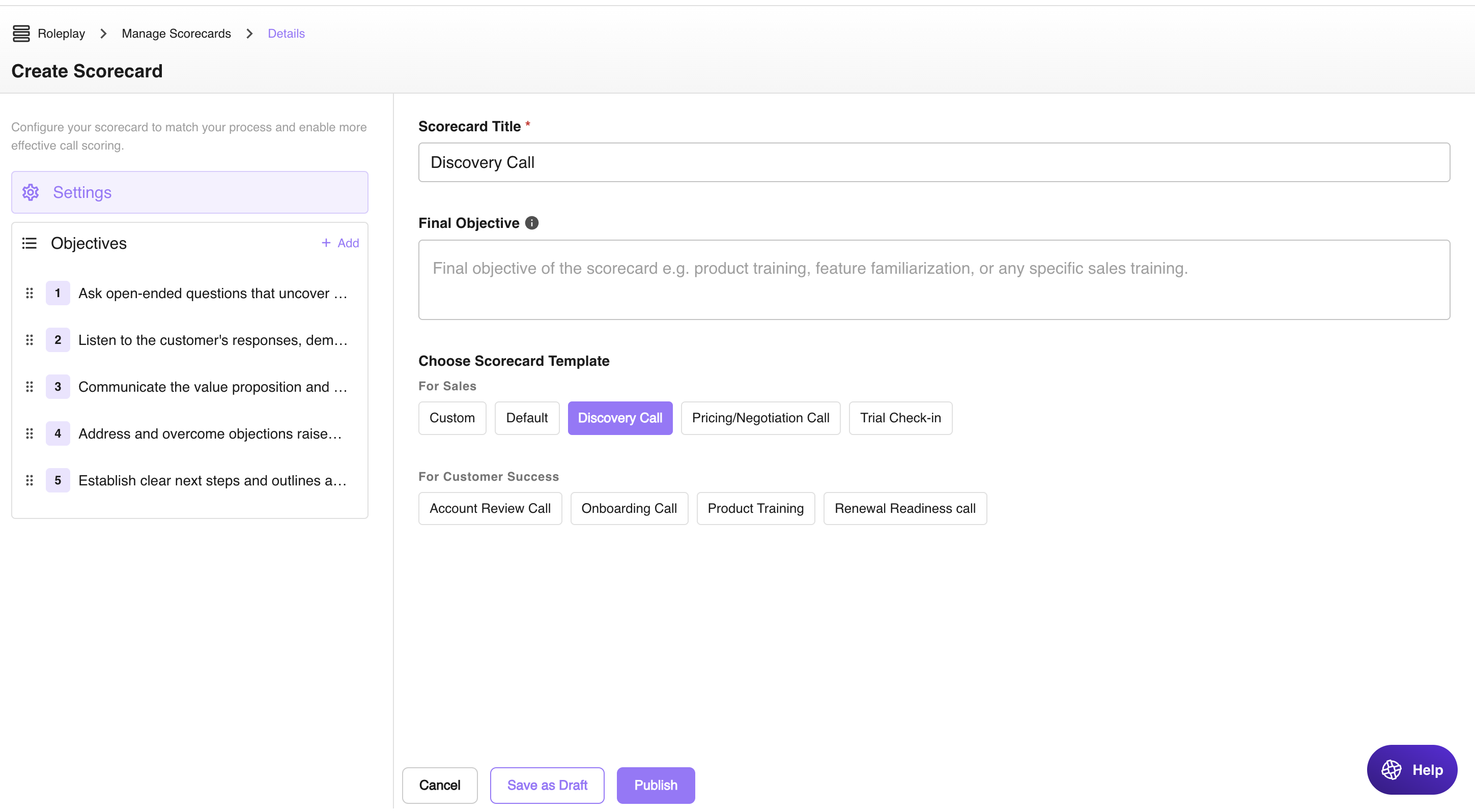Image resolution: width=1475 pixels, height=812 pixels.
Task: Click the Final Objective text area
Action: [933, 280]
